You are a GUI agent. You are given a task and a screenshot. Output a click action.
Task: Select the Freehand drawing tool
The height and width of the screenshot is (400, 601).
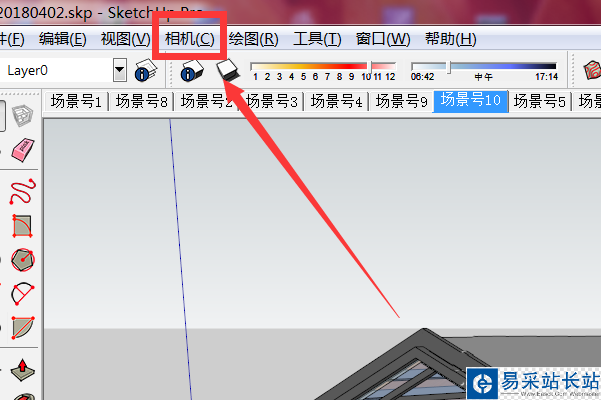[x=23, y=191]
